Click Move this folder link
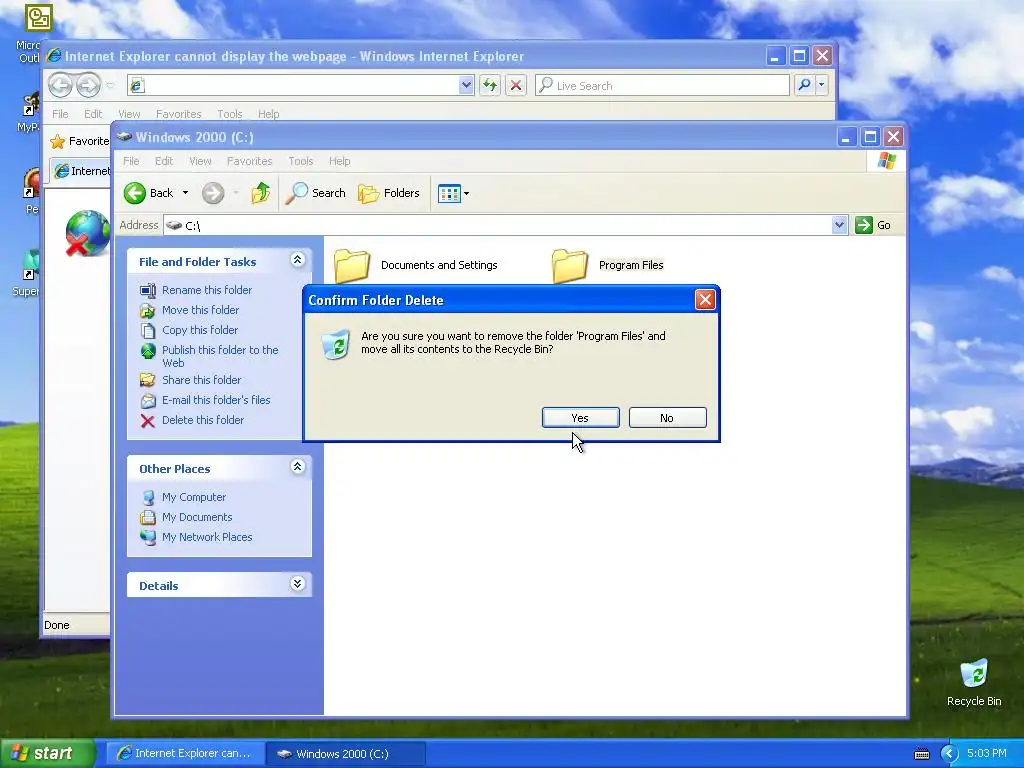The width and height of the screenshot is (1024, 768). tap(200, 310)
